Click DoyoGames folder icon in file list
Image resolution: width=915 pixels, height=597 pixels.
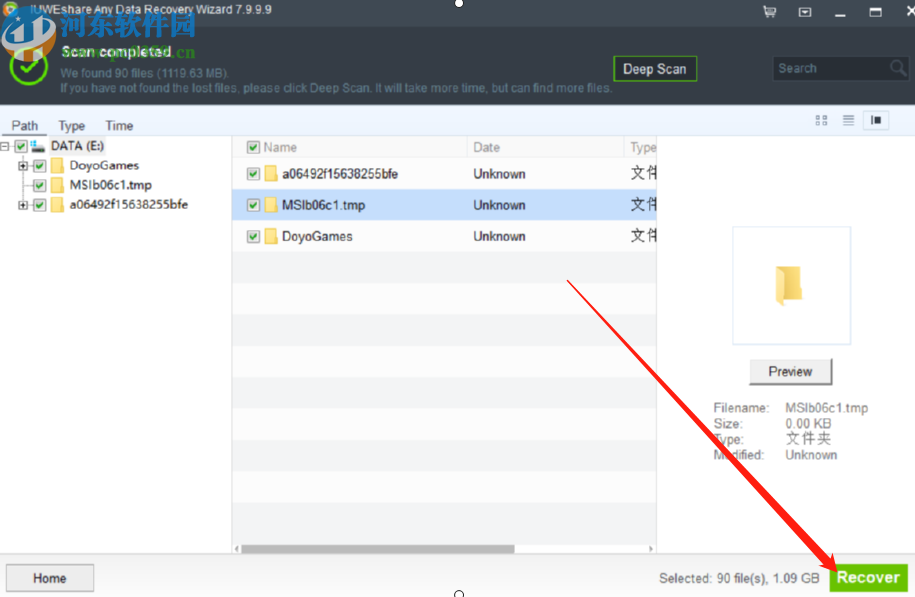click(x=271, y=236)
